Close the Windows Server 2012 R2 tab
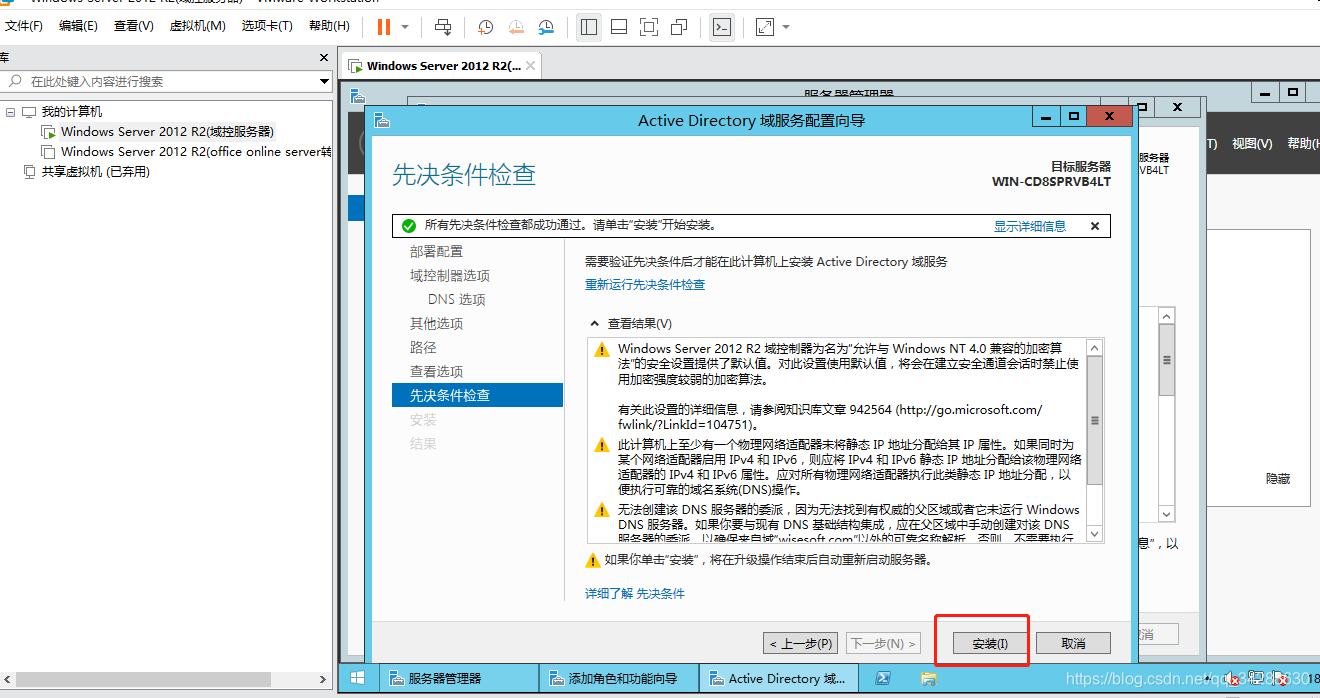This screenshot has height=698, width=1320. [531, 66]
